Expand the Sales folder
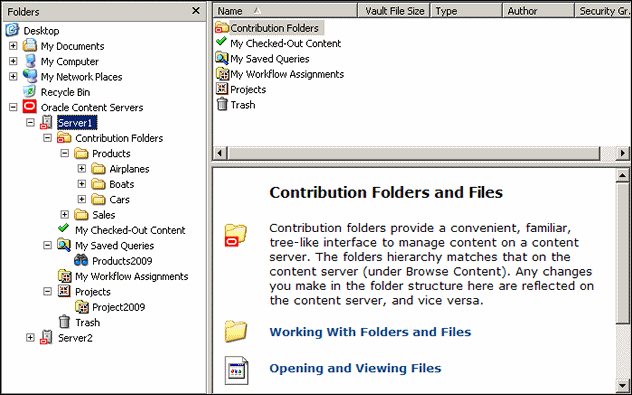Image resolution: width=632 pixels, height=395 pixels. [x=64, y=214]
